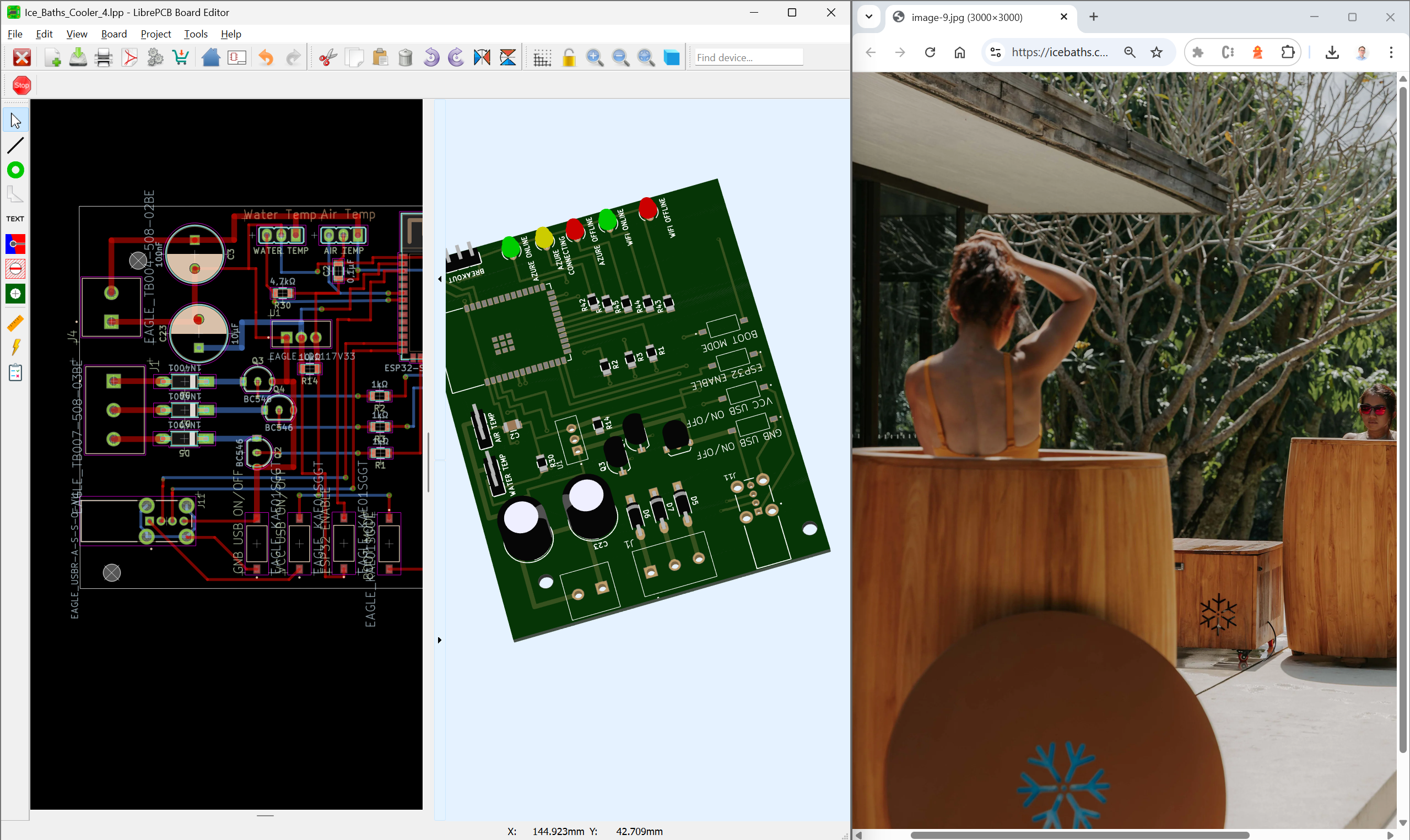Pick the Draw Plane hatched tool
1410x840 pixels.
coord(15,269)
